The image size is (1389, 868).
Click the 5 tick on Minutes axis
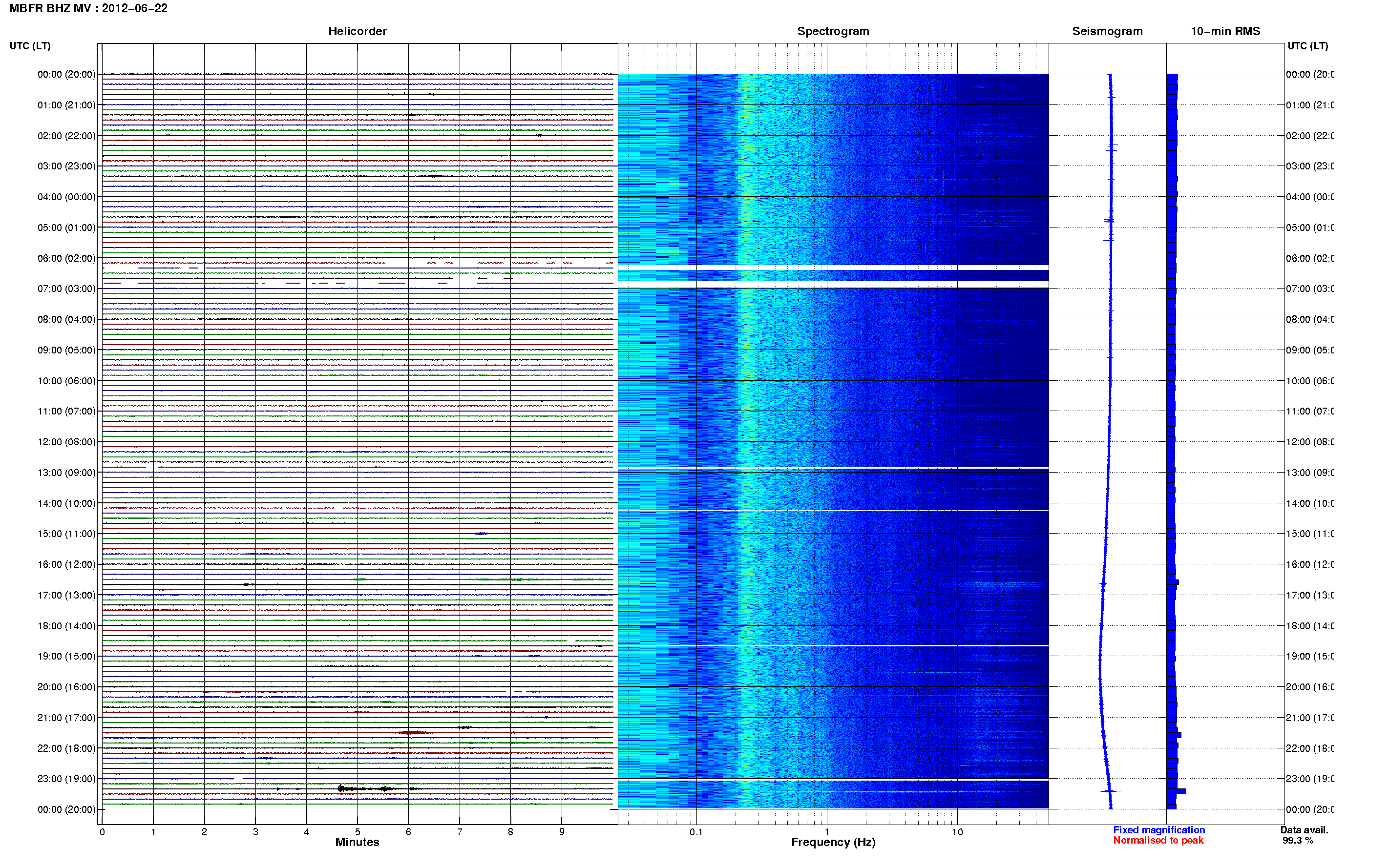point(358,832)
